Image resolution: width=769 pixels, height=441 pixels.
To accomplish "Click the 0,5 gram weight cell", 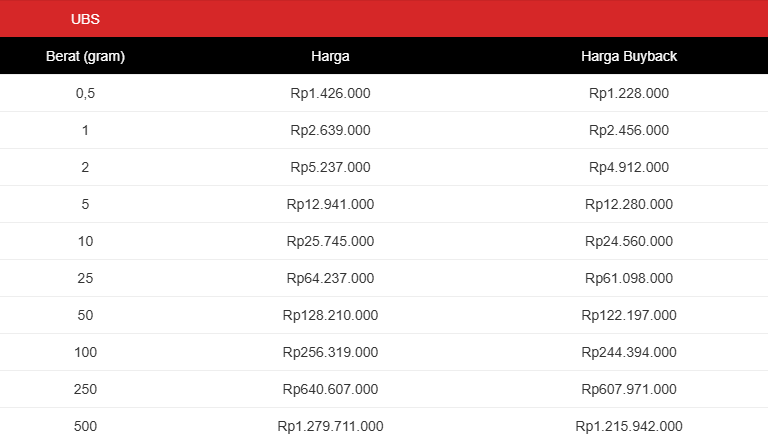I will coord(85,93).
